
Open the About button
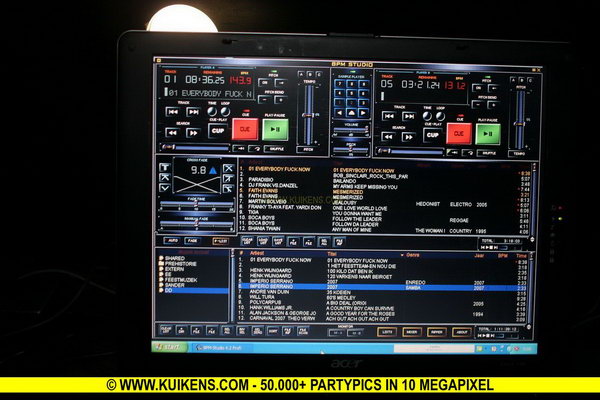(461, 332)
